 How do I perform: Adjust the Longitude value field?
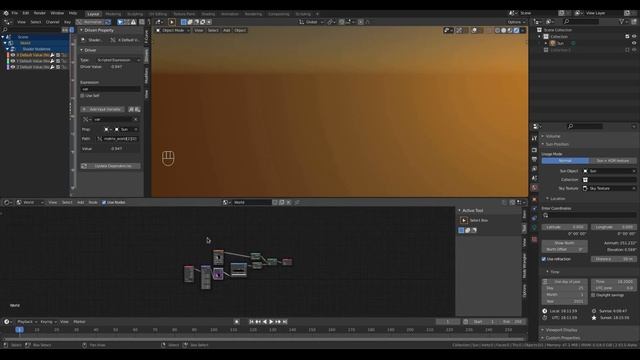(x=613, y=227)
